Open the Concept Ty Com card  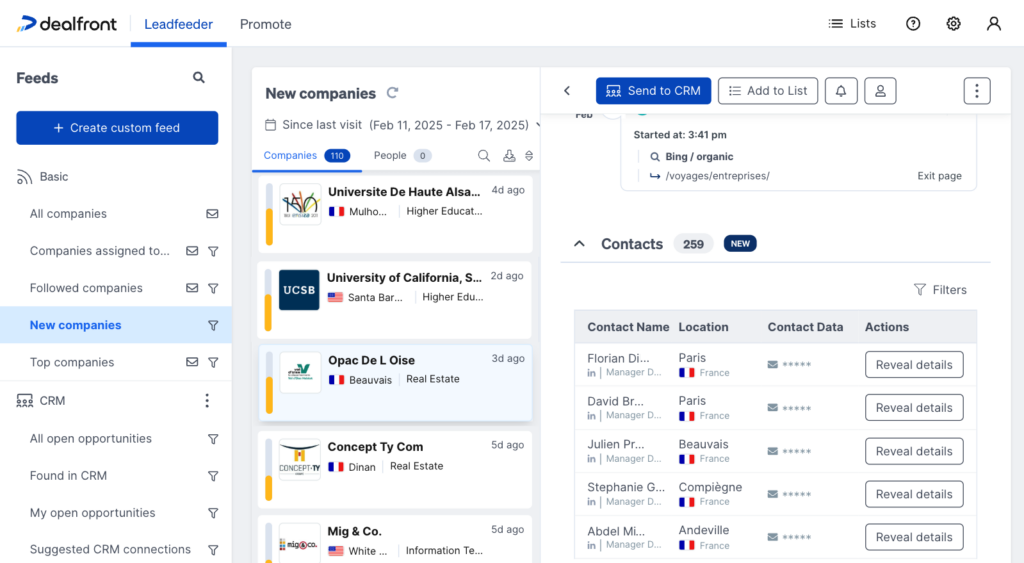click(395, 469)
